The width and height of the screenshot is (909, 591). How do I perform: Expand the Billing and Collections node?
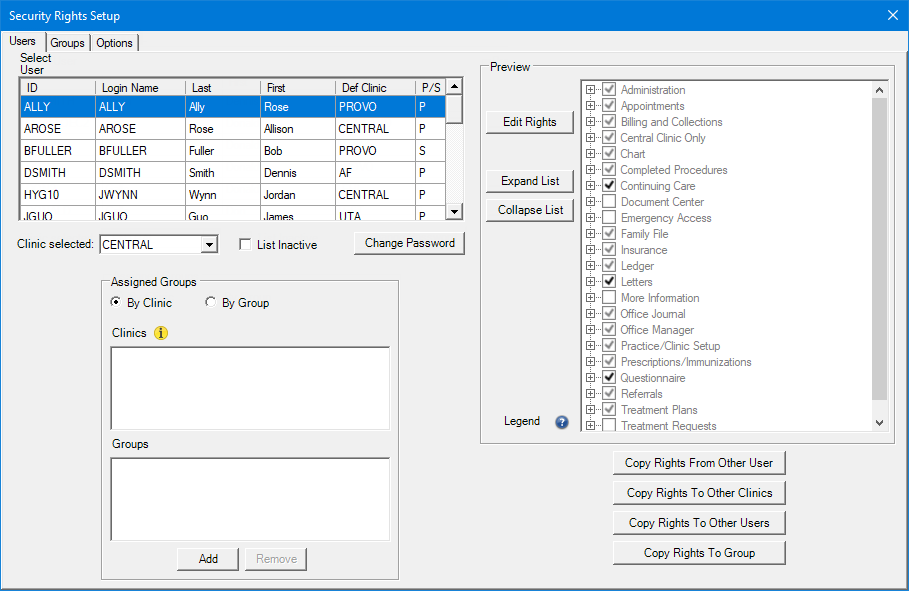590,122
